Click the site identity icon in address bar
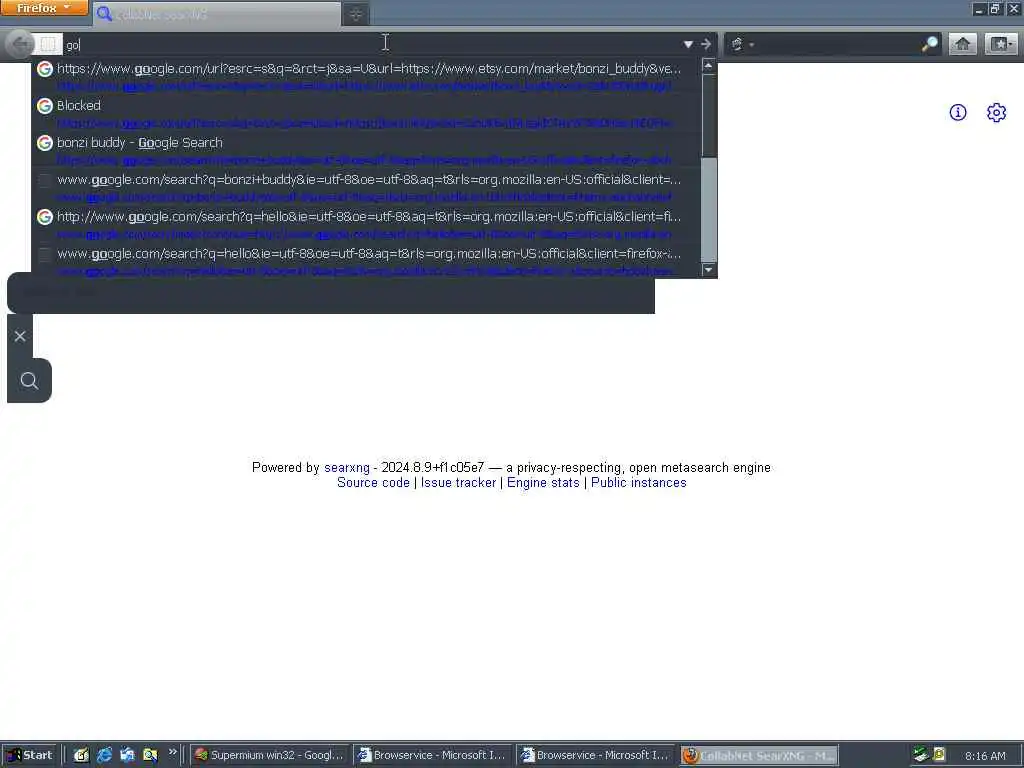 coord(48,44)
